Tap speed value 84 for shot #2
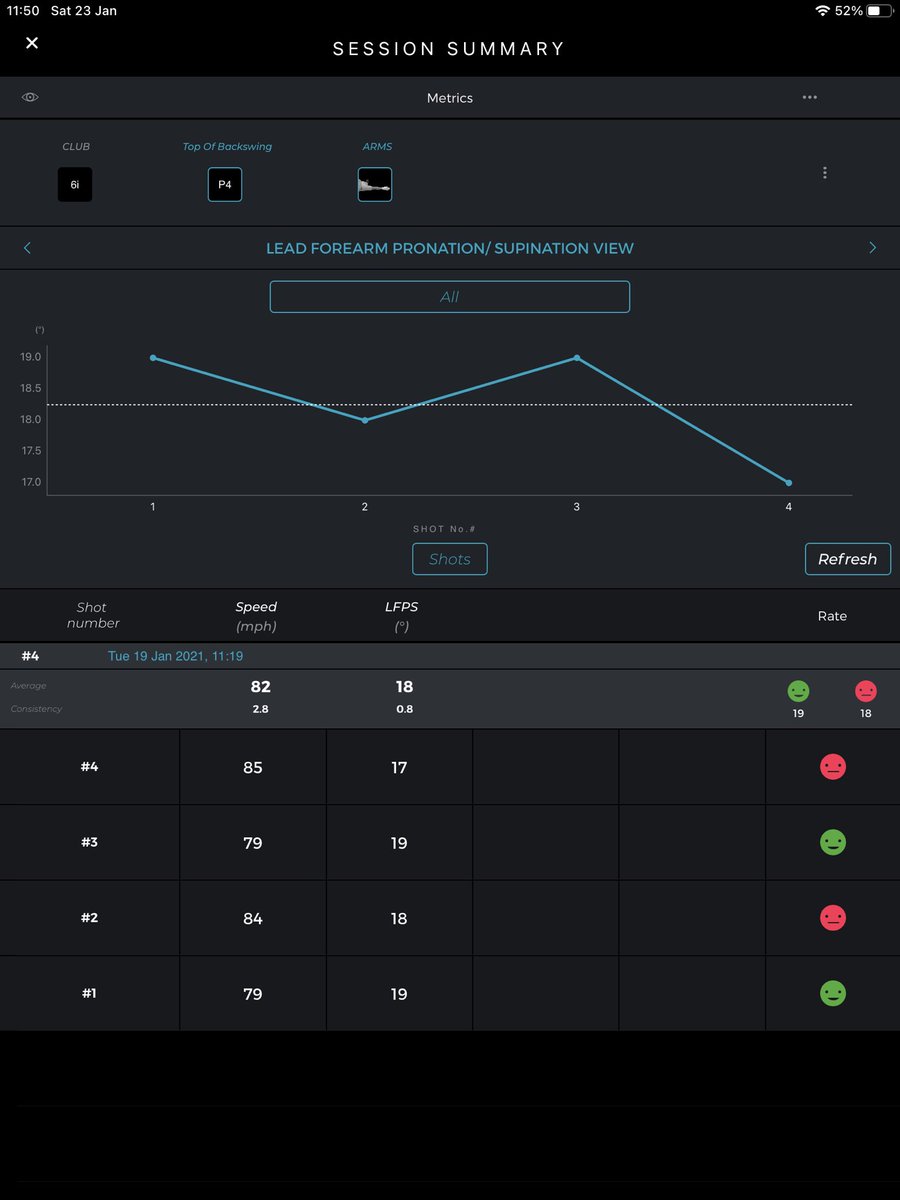The width and height of the screenshot is (900, 1200). coord(253,918)
